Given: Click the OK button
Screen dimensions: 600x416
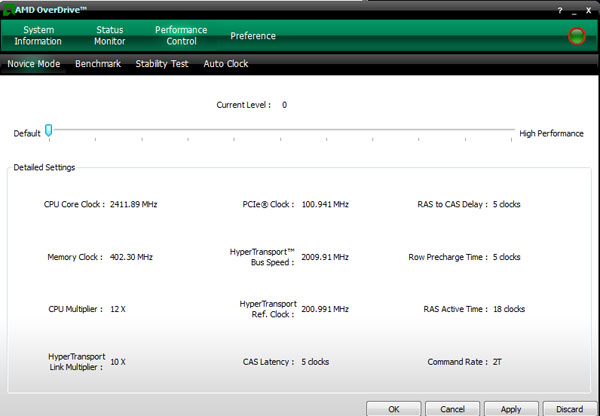Looking at the screenshot, I should coord(394,409).
